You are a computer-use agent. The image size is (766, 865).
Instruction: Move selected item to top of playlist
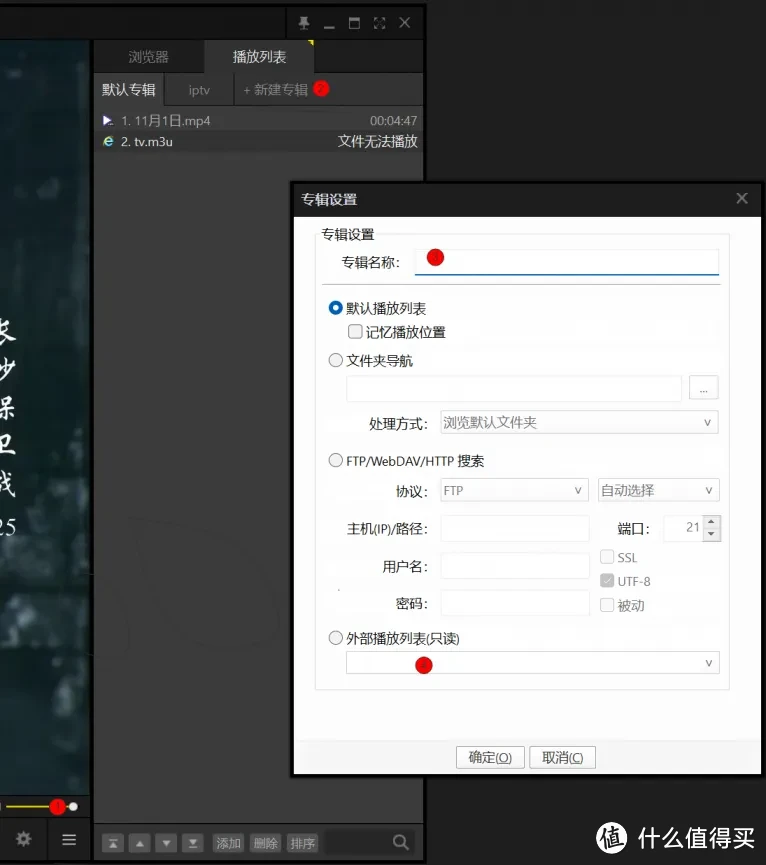(x=114, y=843)
